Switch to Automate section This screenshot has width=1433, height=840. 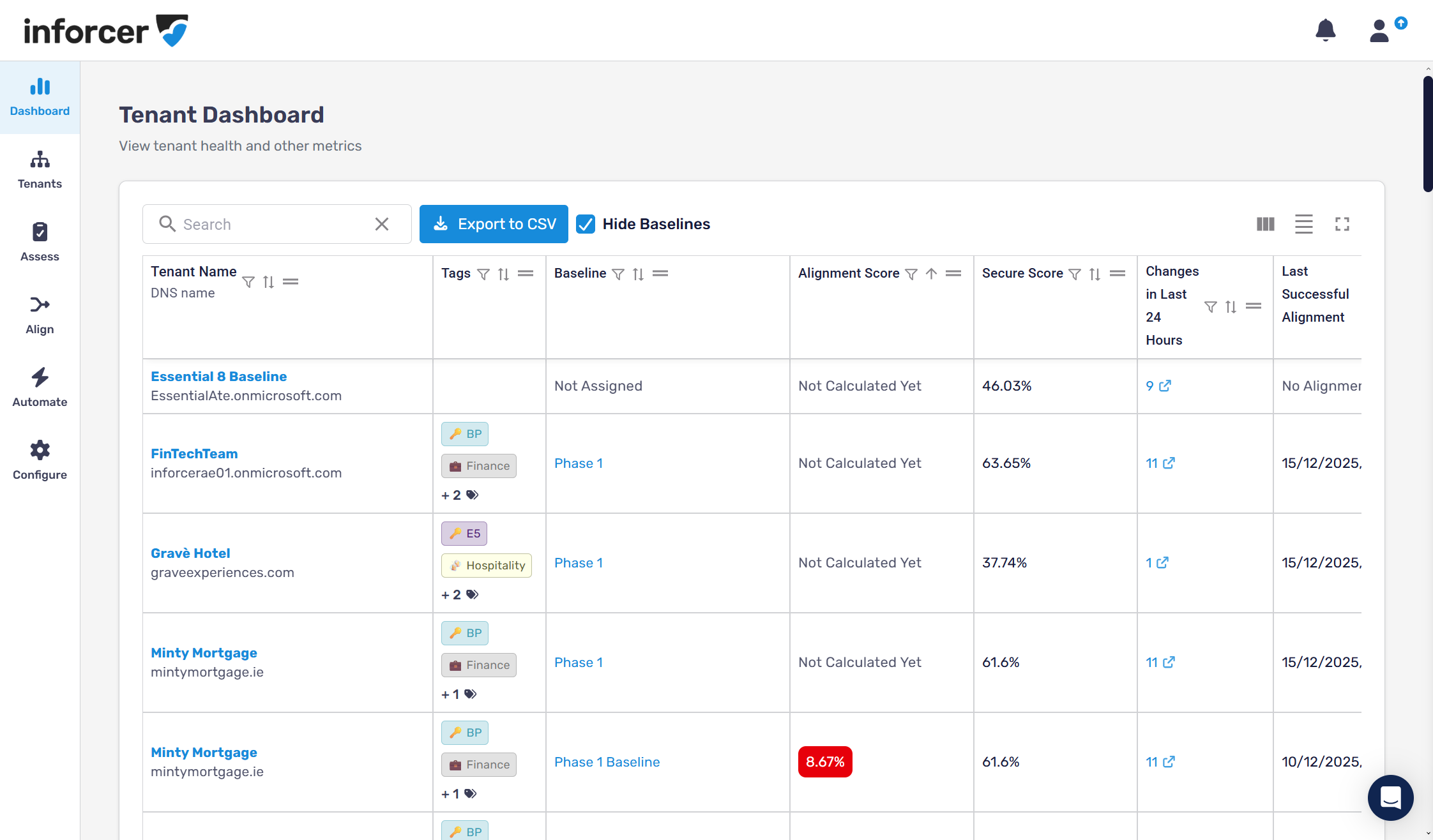40,387
